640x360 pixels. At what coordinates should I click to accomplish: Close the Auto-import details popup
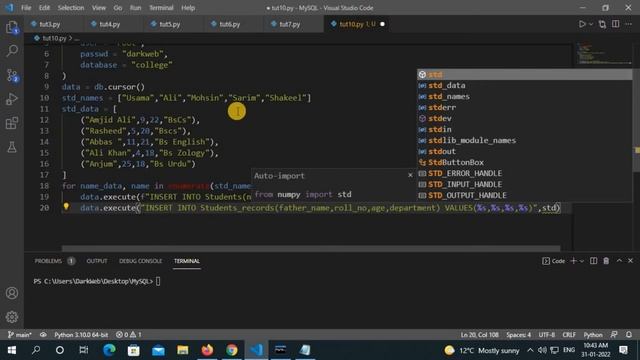pos(410,175)
